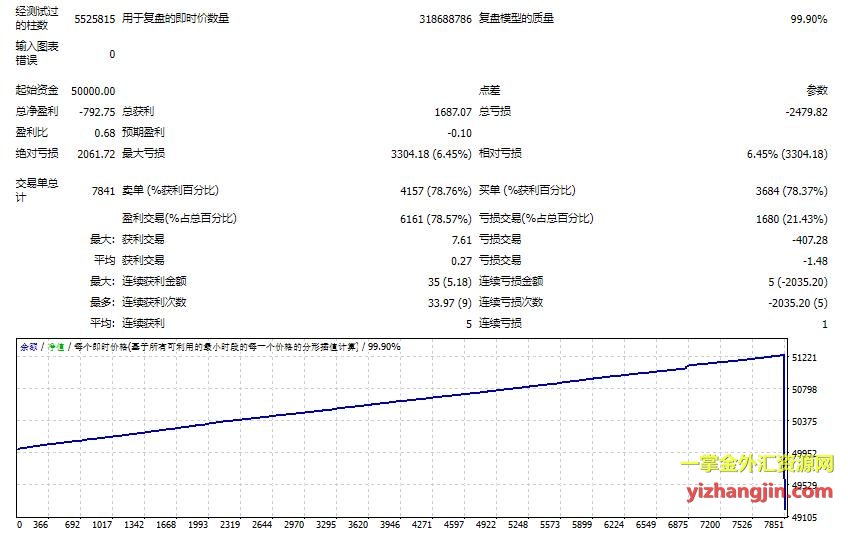Image resolution: width=848 pixels, height=537 pixels.
Task: Select consecutive losses value 5 (-2035.20)
Action: tap(798, 282)
